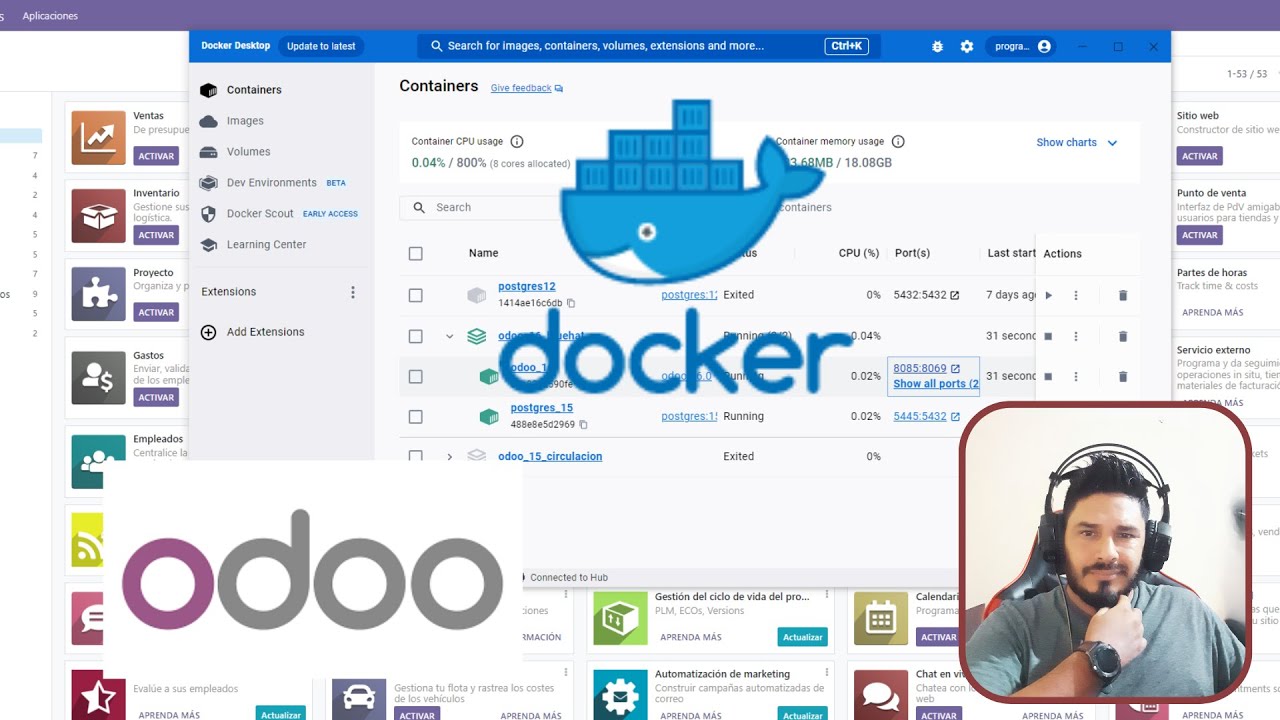Open the Images section in Docker sidebar
This screenshot has width=1280, height=720.
pos(232,121)
